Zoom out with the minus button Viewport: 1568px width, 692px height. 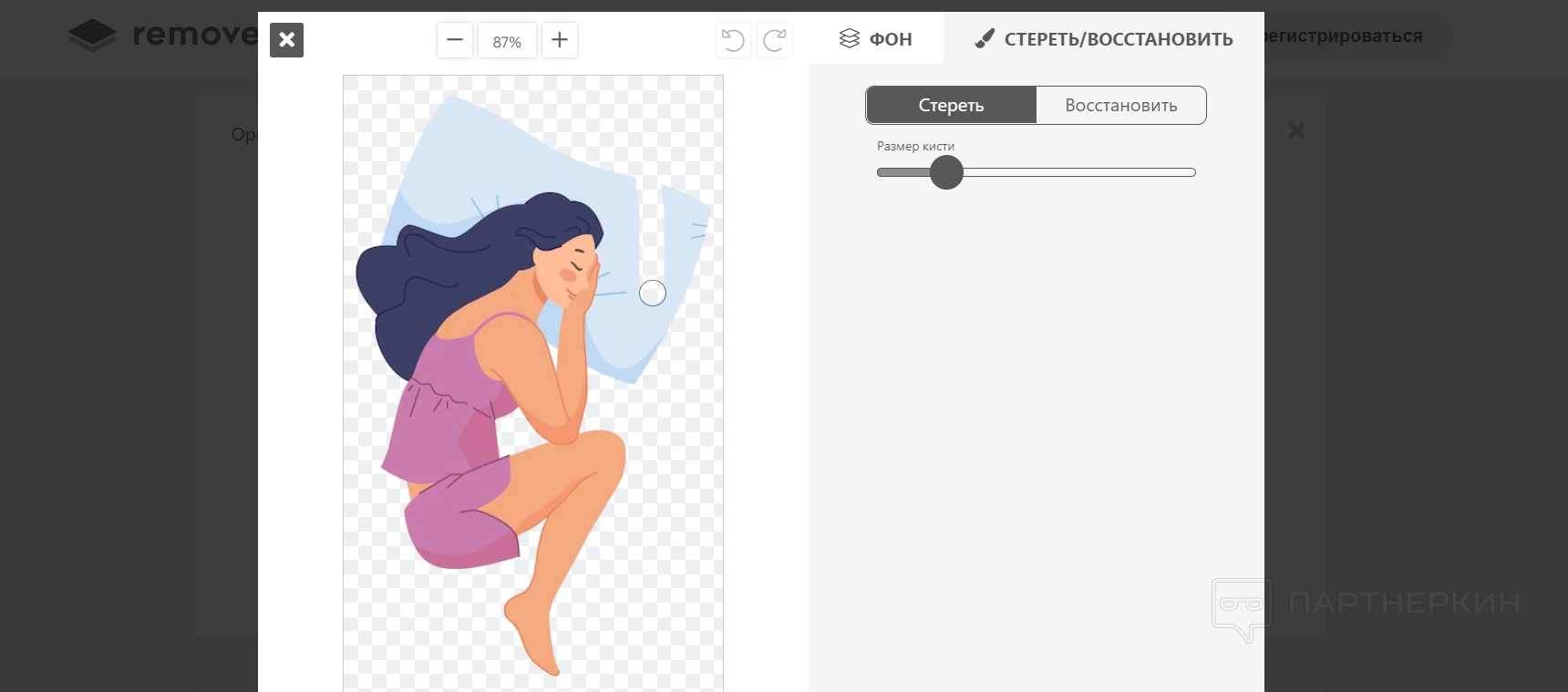(455, 40)
